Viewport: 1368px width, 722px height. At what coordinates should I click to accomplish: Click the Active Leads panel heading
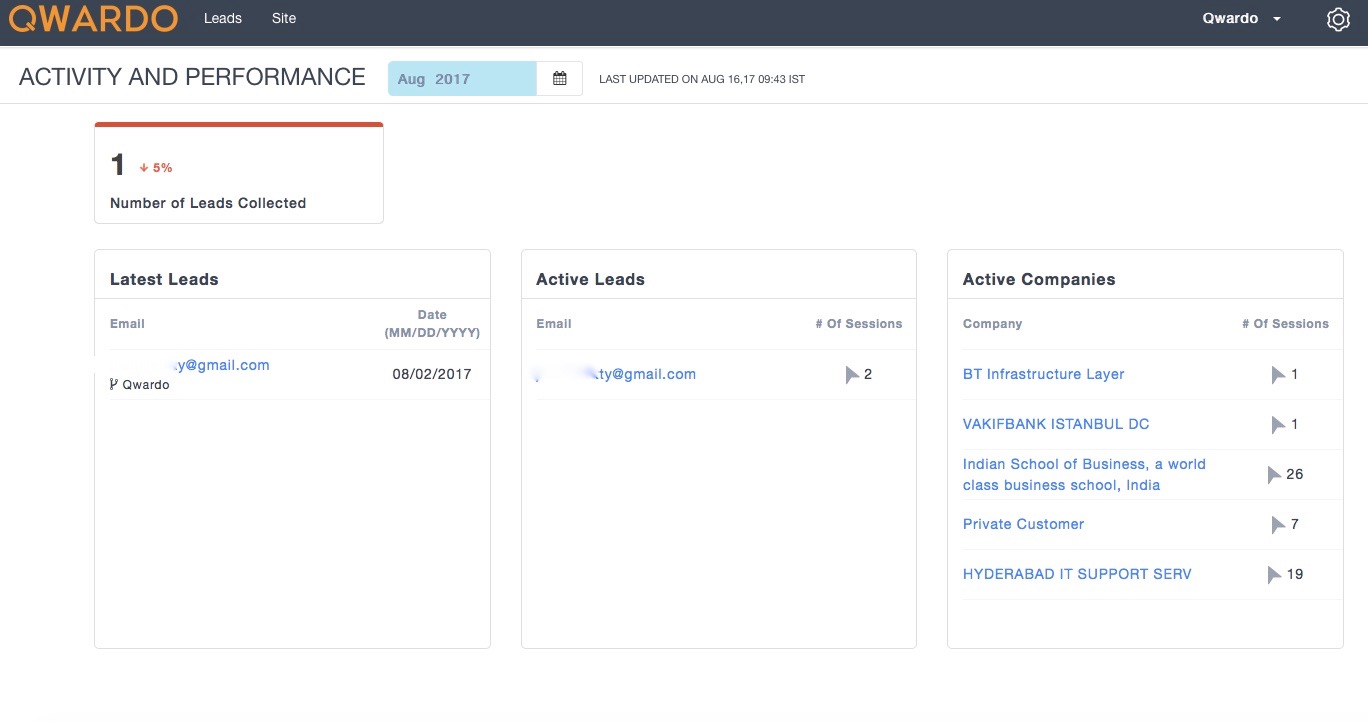[x=590, y=280]
